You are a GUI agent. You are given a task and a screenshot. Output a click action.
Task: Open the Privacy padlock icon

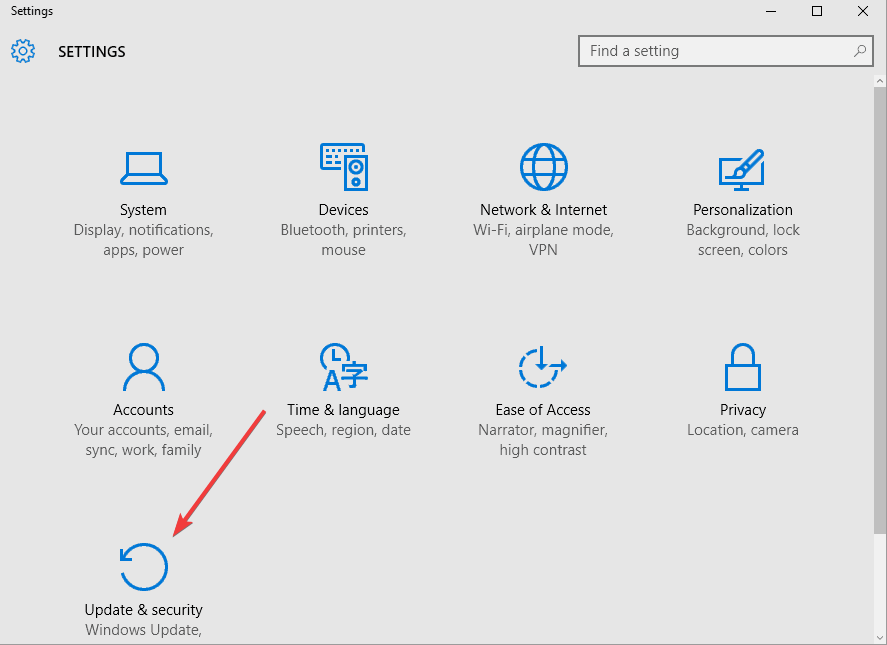(x=742, y=367)
